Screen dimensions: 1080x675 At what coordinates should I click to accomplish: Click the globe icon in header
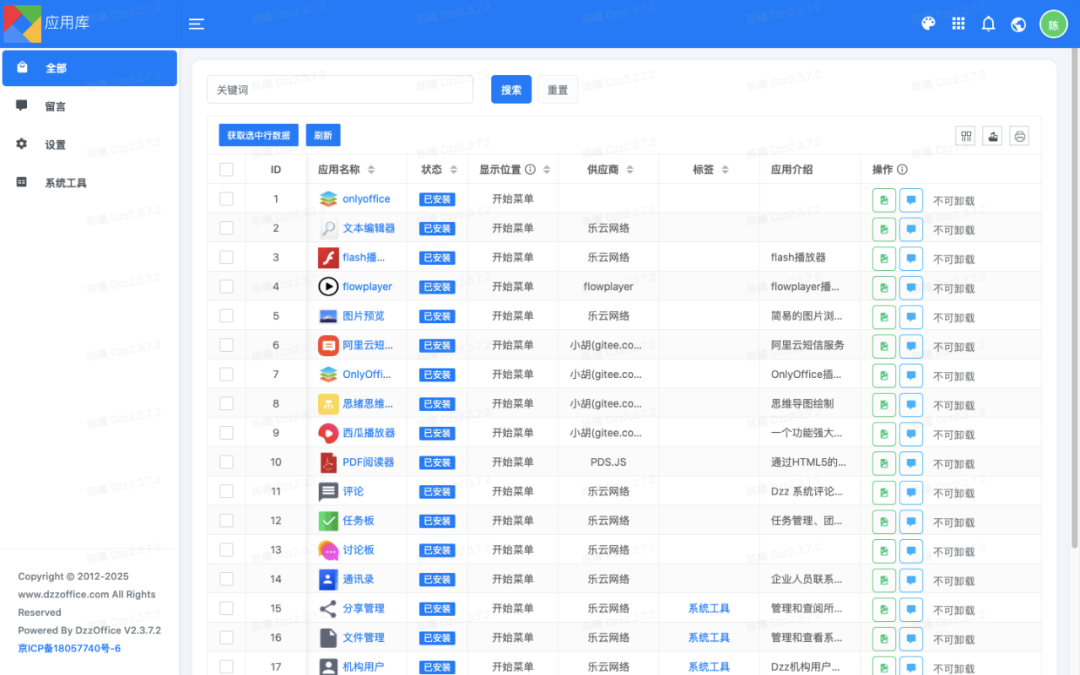tap(1018, 25)
